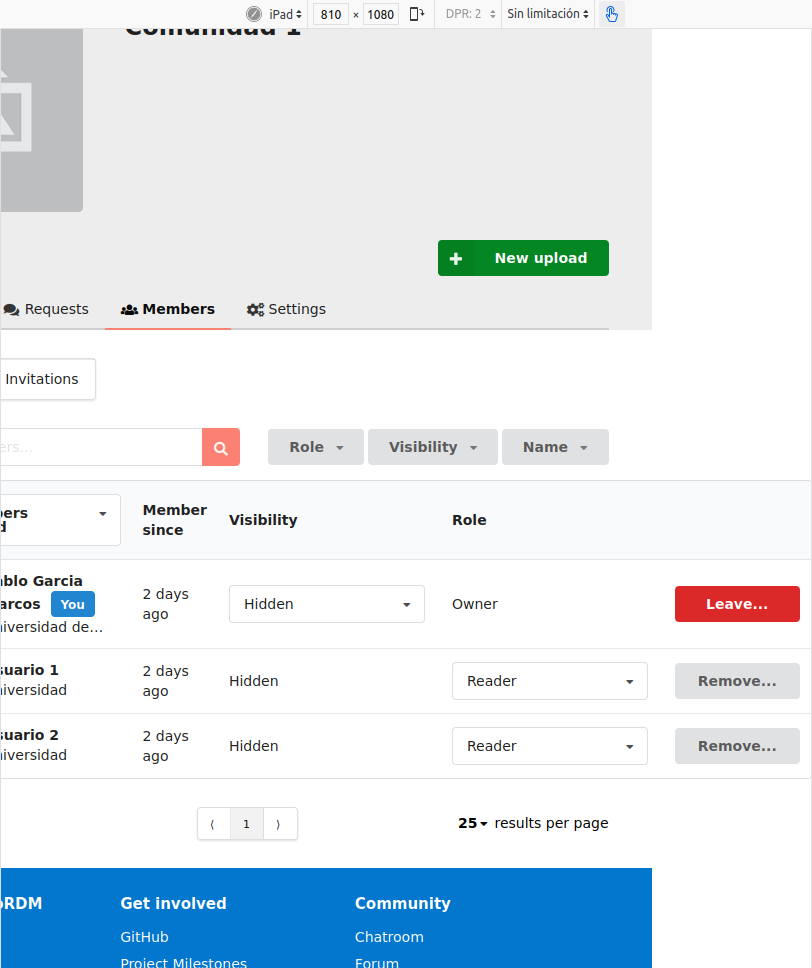
Task: Open the Name sort dropdown
Action: (x=555, y=447)
